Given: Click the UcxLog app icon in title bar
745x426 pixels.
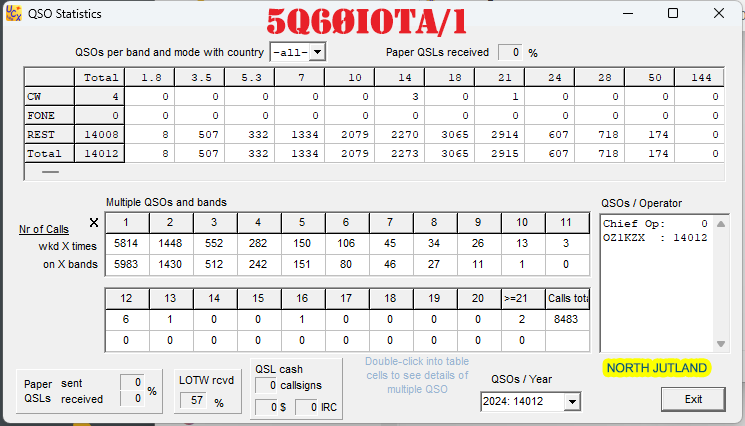Looking at the screenshot, I should click(14, 13).
